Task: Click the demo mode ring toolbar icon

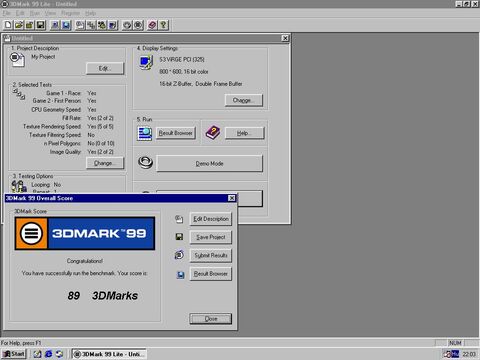Action: [x=127, y=25]
